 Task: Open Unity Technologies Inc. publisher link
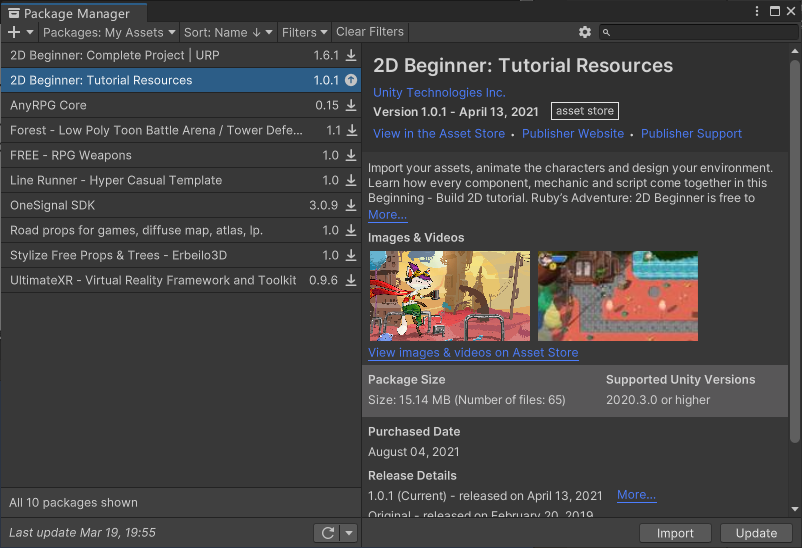(x=439, y=93)
